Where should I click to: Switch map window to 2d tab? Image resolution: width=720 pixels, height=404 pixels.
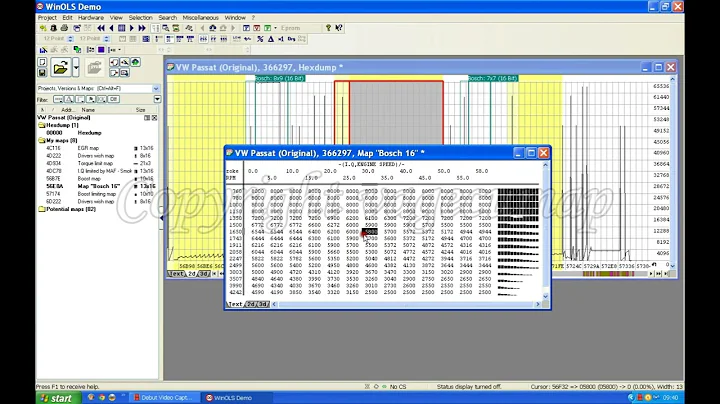pyautogui.click(x=251, y=304)
